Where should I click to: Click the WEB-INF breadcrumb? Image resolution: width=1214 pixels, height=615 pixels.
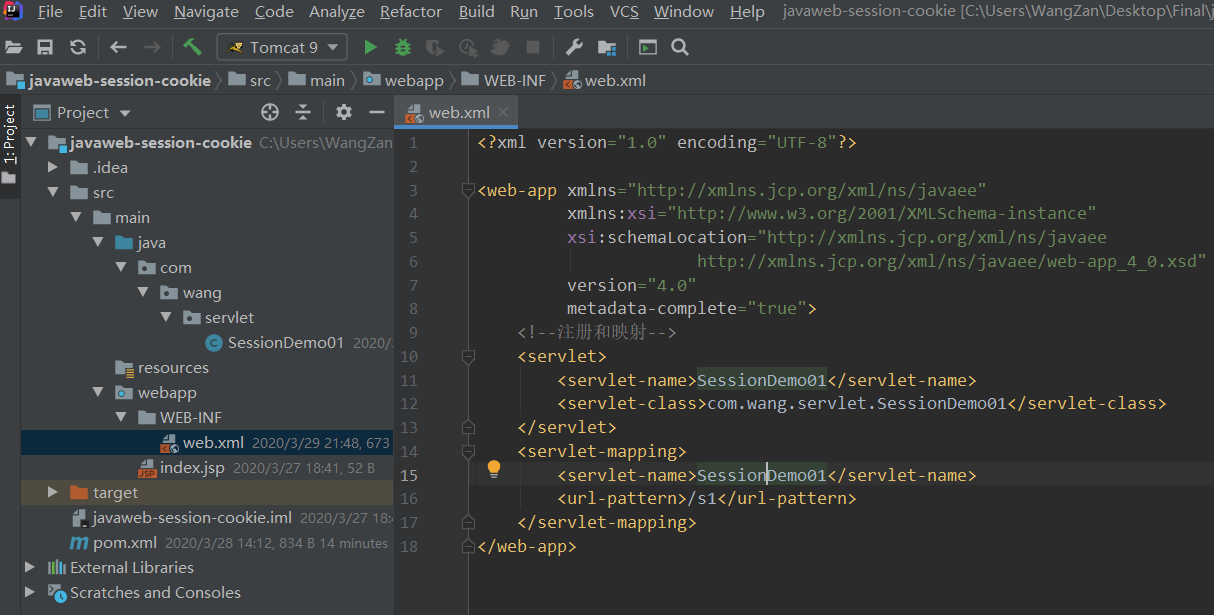504,80
